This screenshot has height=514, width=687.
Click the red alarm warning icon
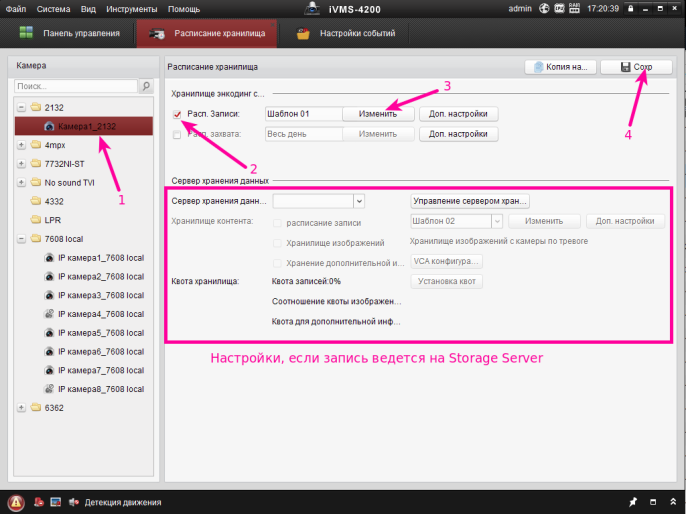(16, 502)
